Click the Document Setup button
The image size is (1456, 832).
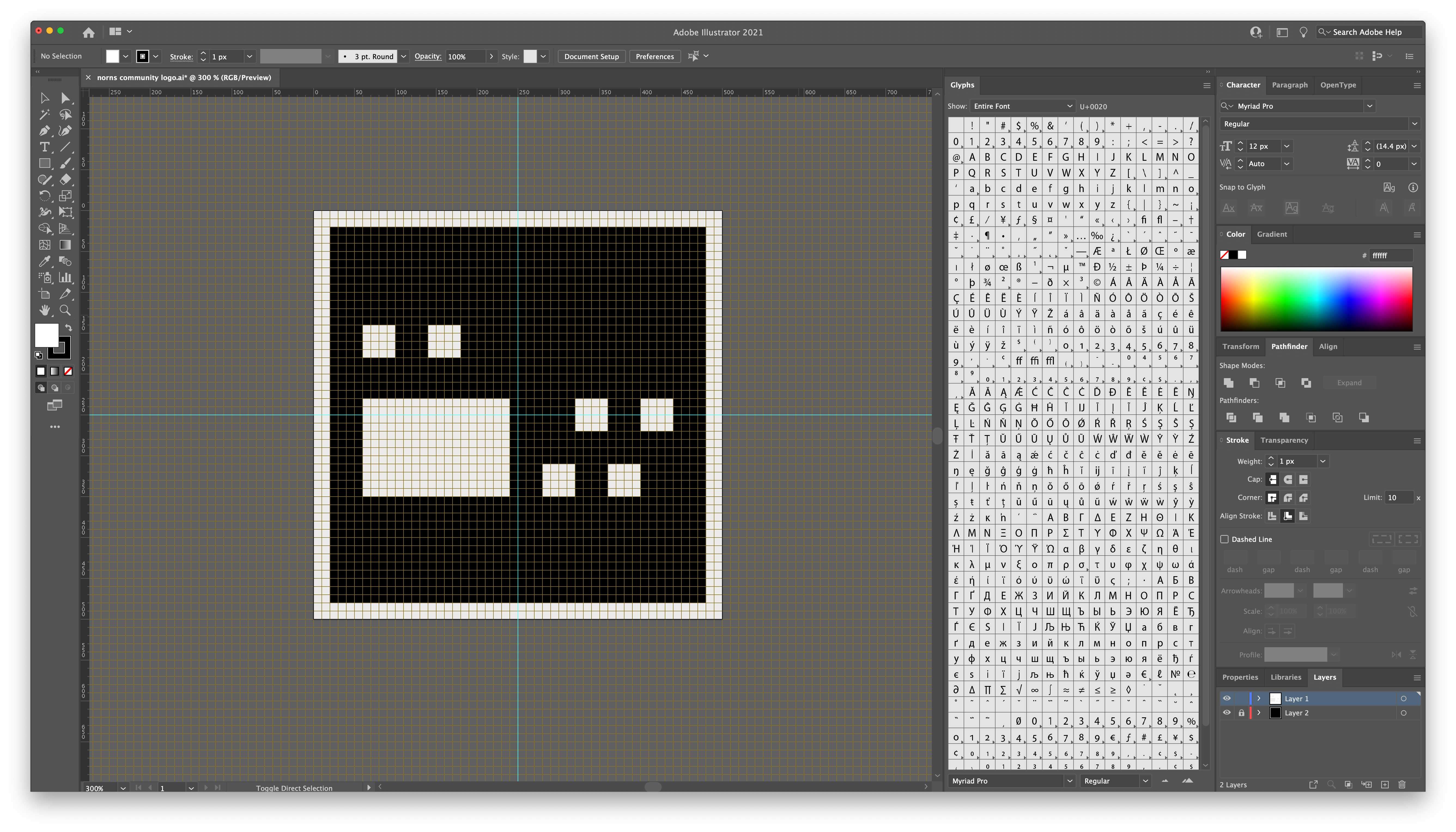point(591,56)
